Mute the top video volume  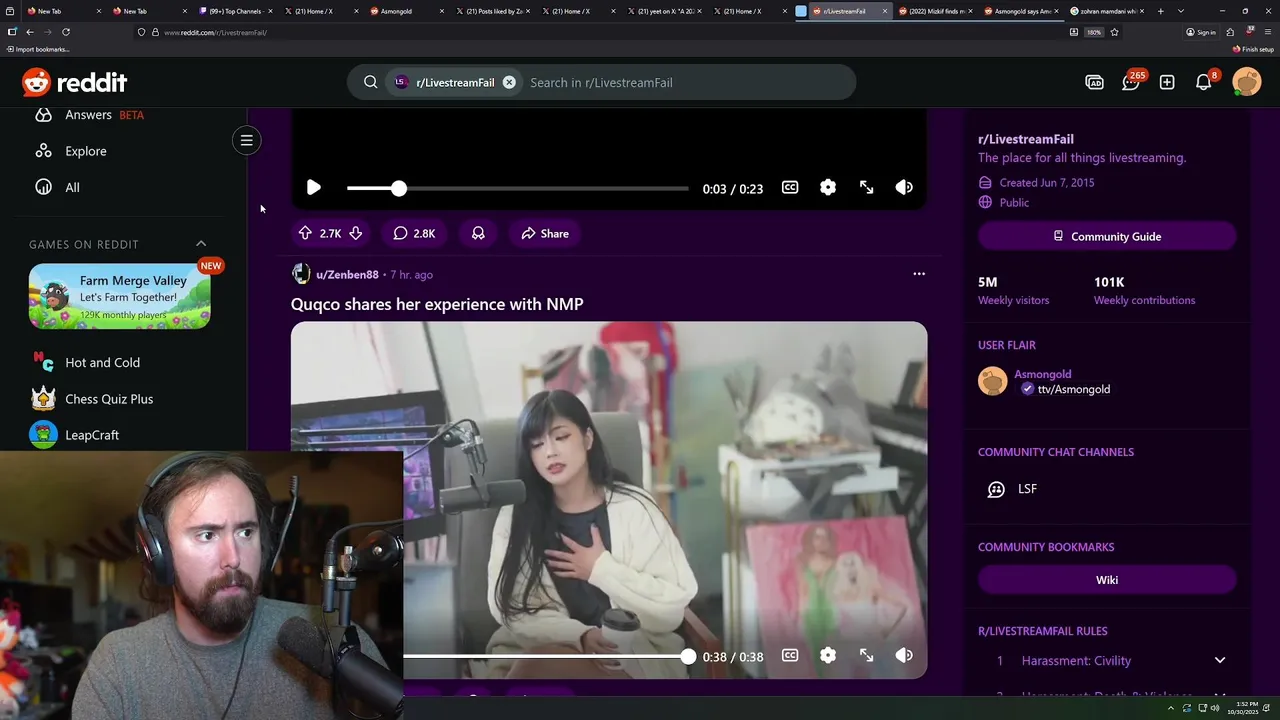pyautogui.click(x=904, y=188)
